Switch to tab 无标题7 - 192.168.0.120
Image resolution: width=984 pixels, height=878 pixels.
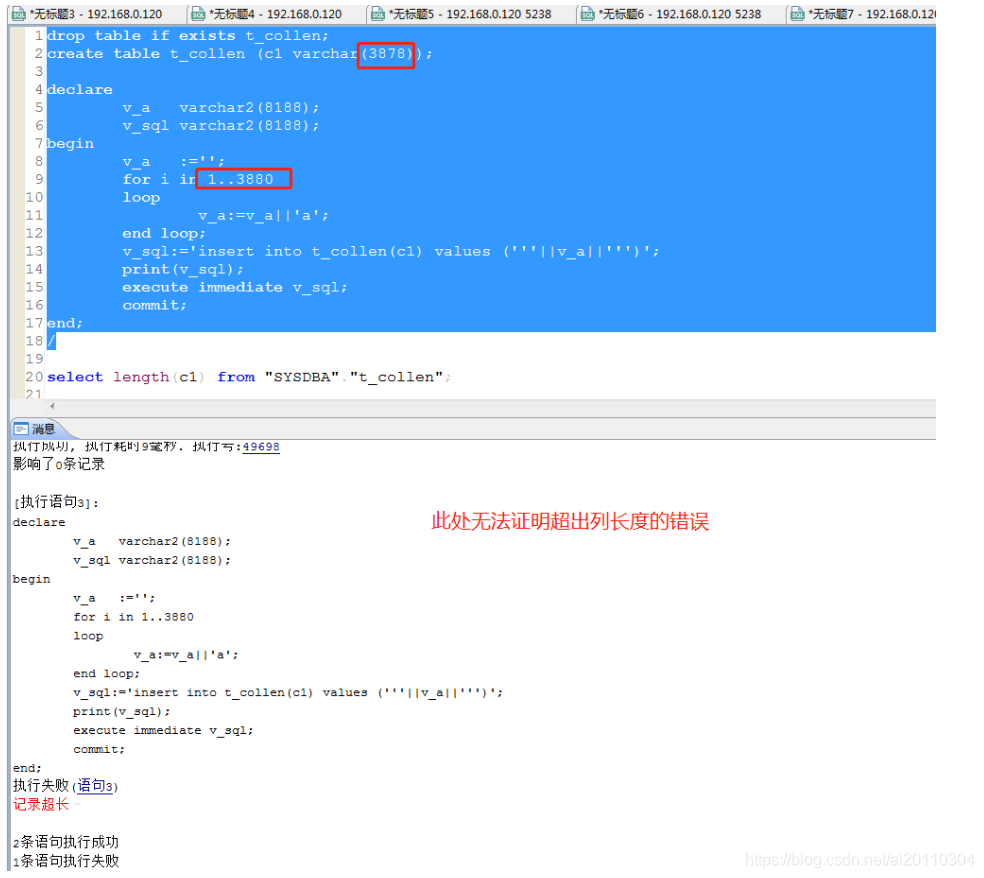tap(863, 14)
